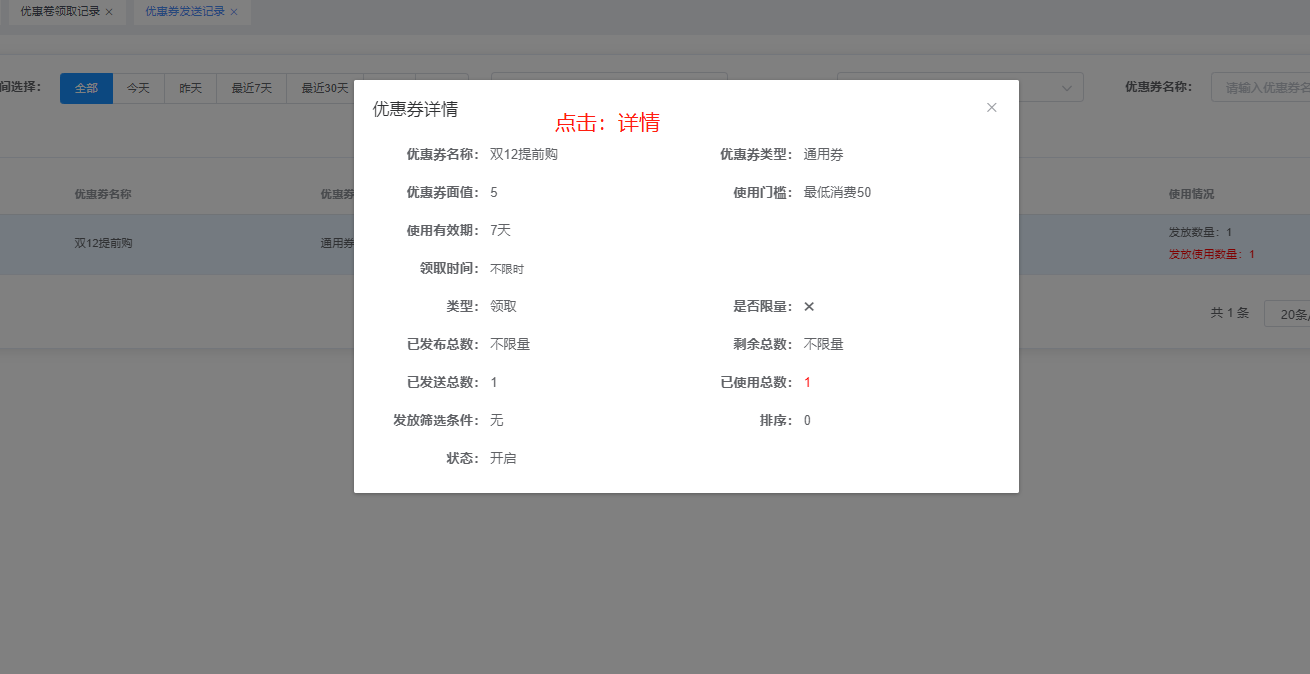This screenshot has height=674, width=1310.
Task: Filter records by 最近7天
Action: coord(251,88)
